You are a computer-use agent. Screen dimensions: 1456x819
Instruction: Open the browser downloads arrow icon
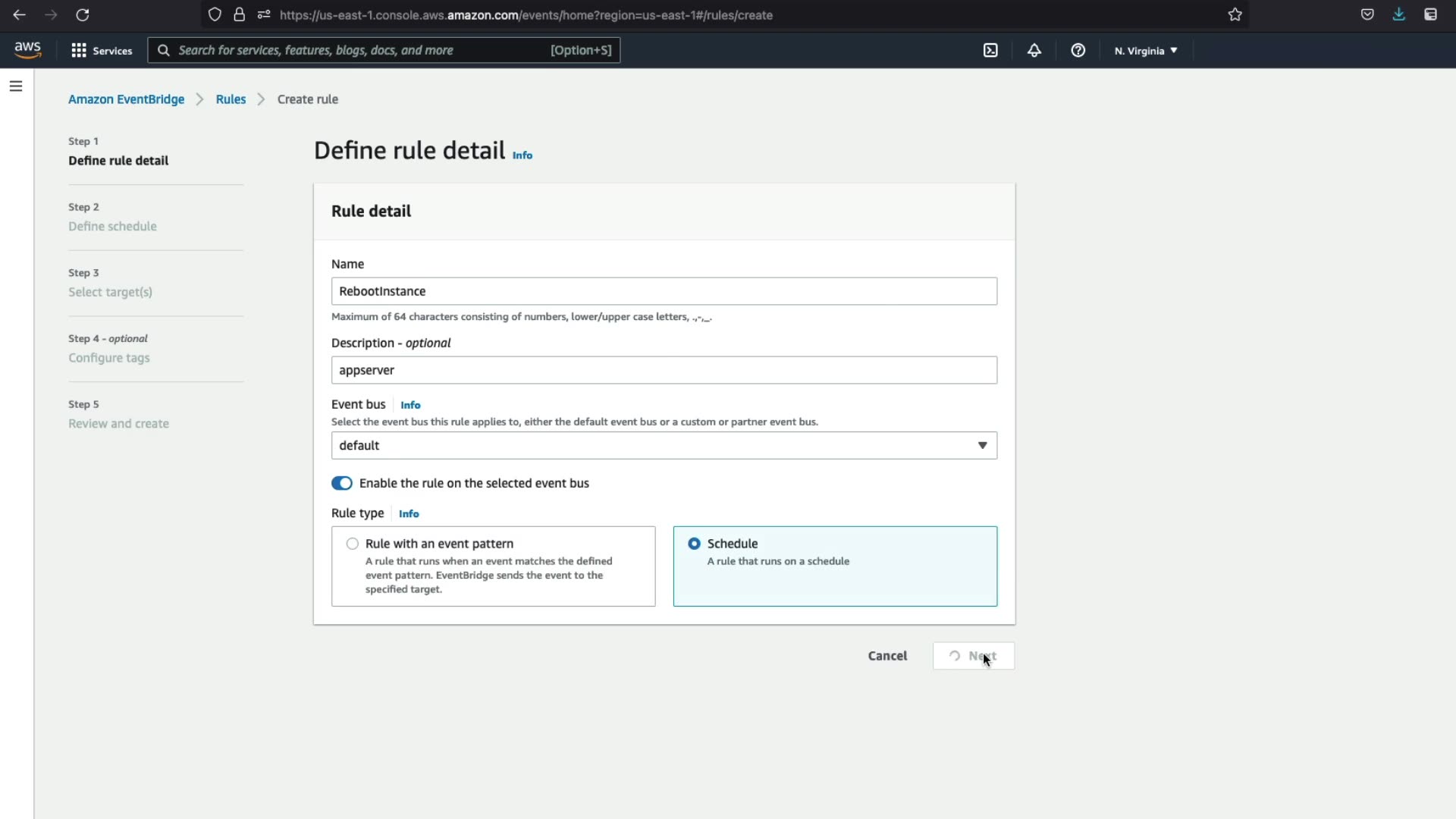(x=1398, y=14)
